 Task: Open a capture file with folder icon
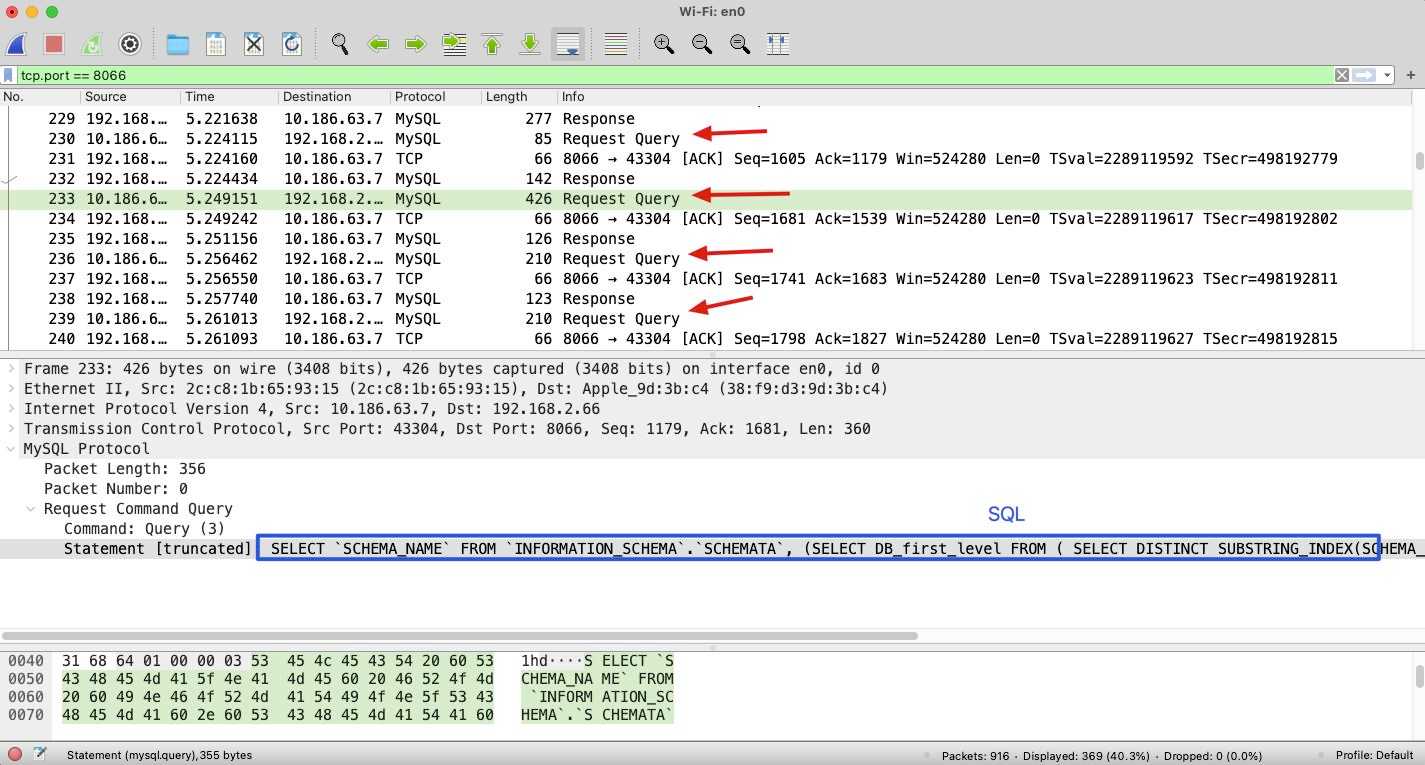click(178, 44)
